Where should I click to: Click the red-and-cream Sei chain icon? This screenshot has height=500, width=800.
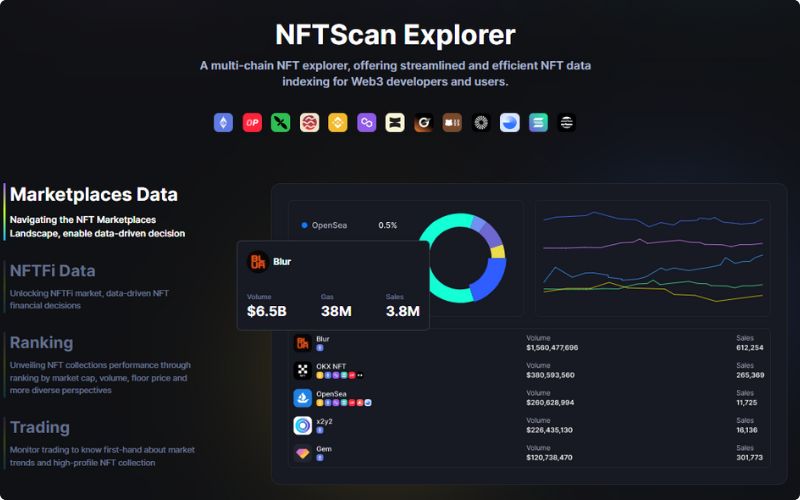point(309,122)
